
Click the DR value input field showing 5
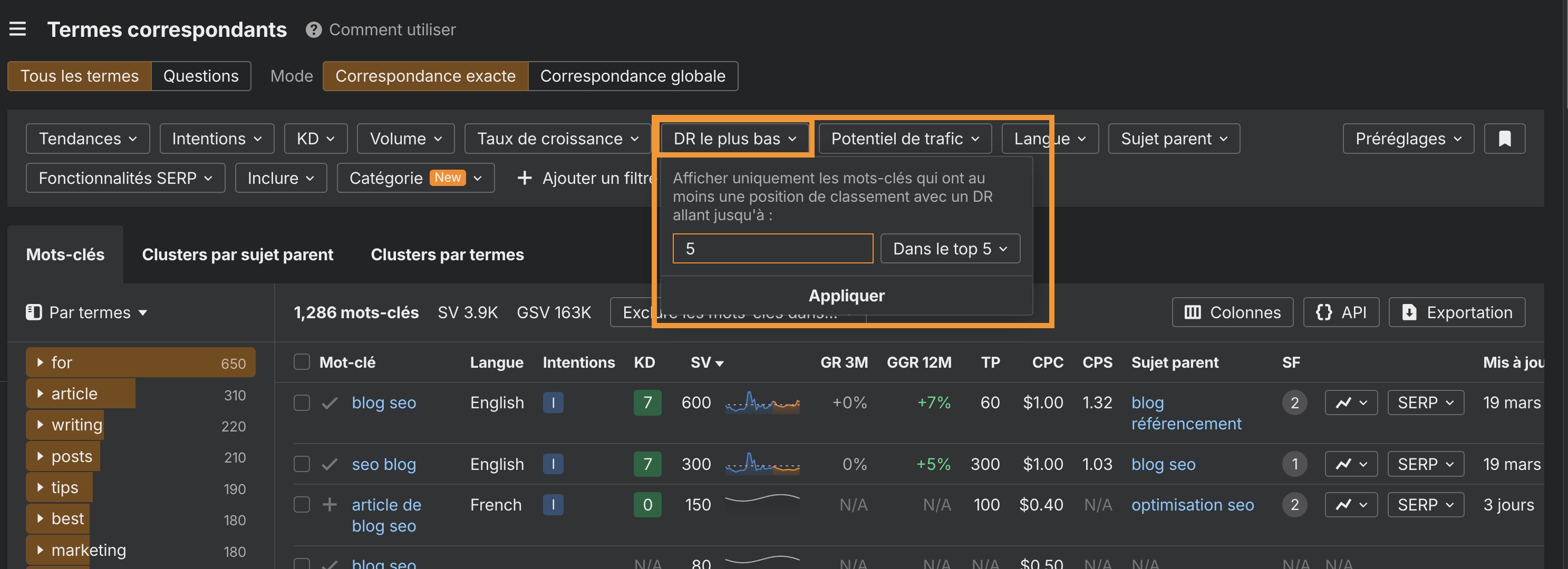(x=772, y=248)
